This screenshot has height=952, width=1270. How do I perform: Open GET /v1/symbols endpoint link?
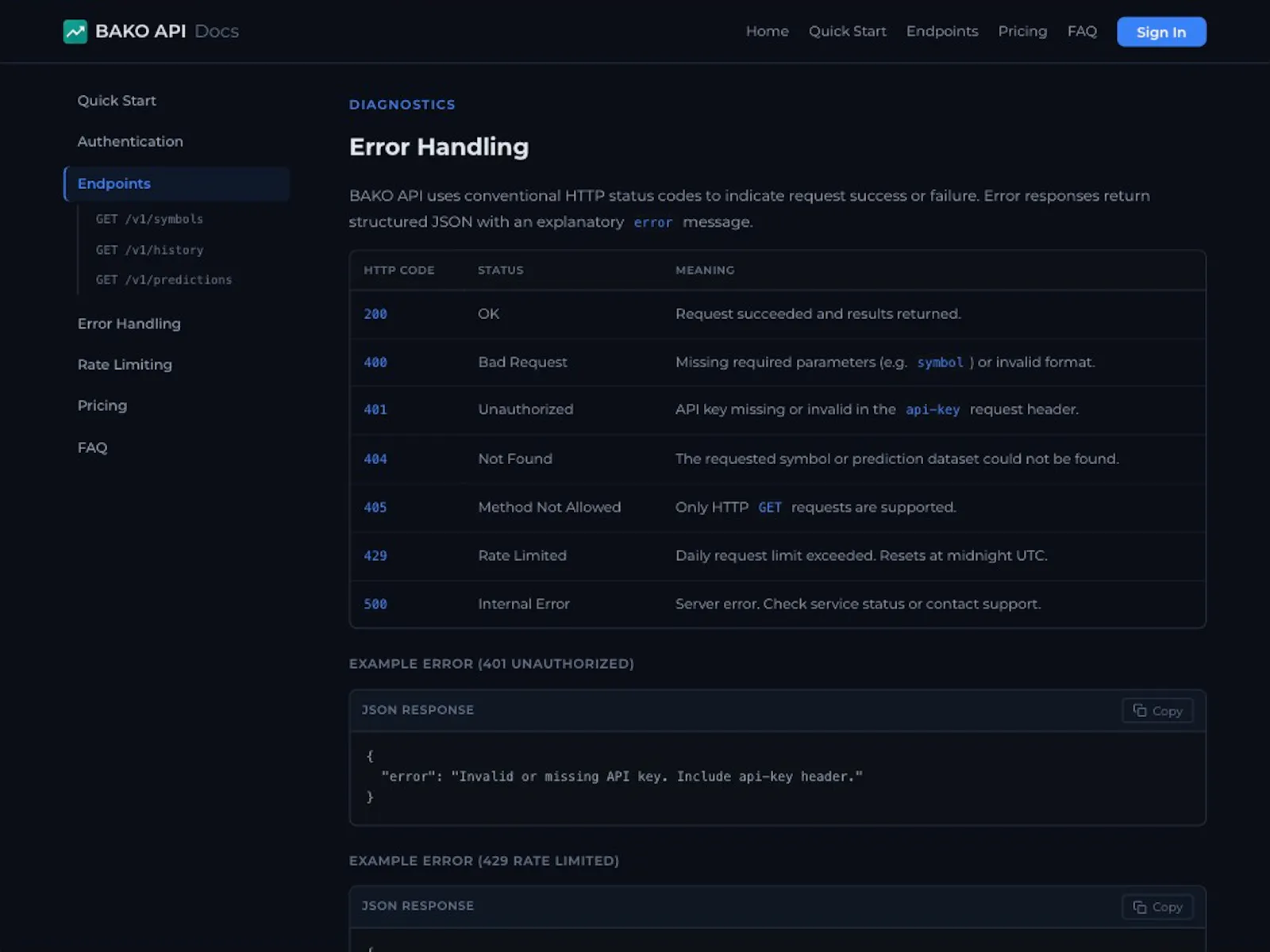click(149, 219)
